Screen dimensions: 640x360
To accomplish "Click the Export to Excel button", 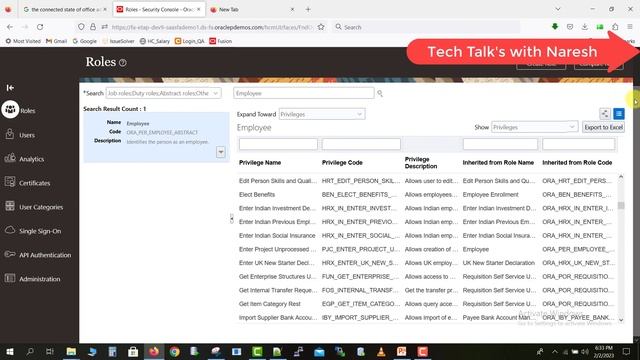I will pos(603,127).
